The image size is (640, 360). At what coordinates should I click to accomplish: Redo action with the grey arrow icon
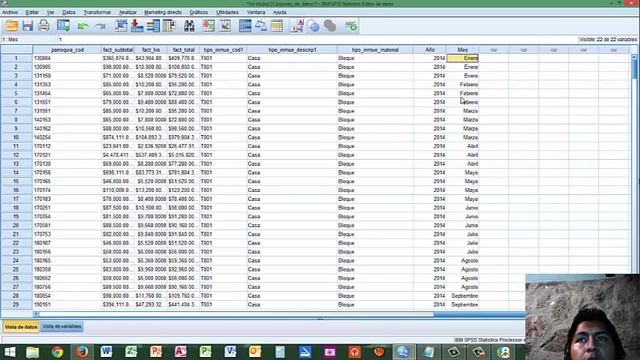tap(100, 26)
